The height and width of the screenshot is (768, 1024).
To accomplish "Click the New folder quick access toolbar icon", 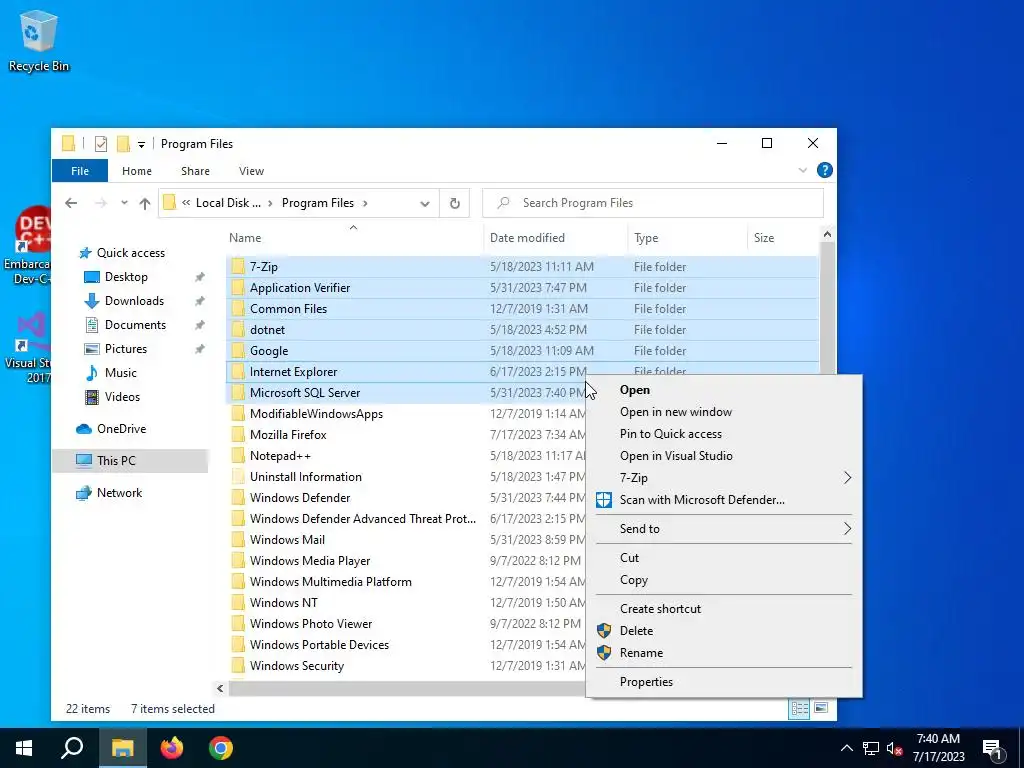I will [x=123, y=144].
